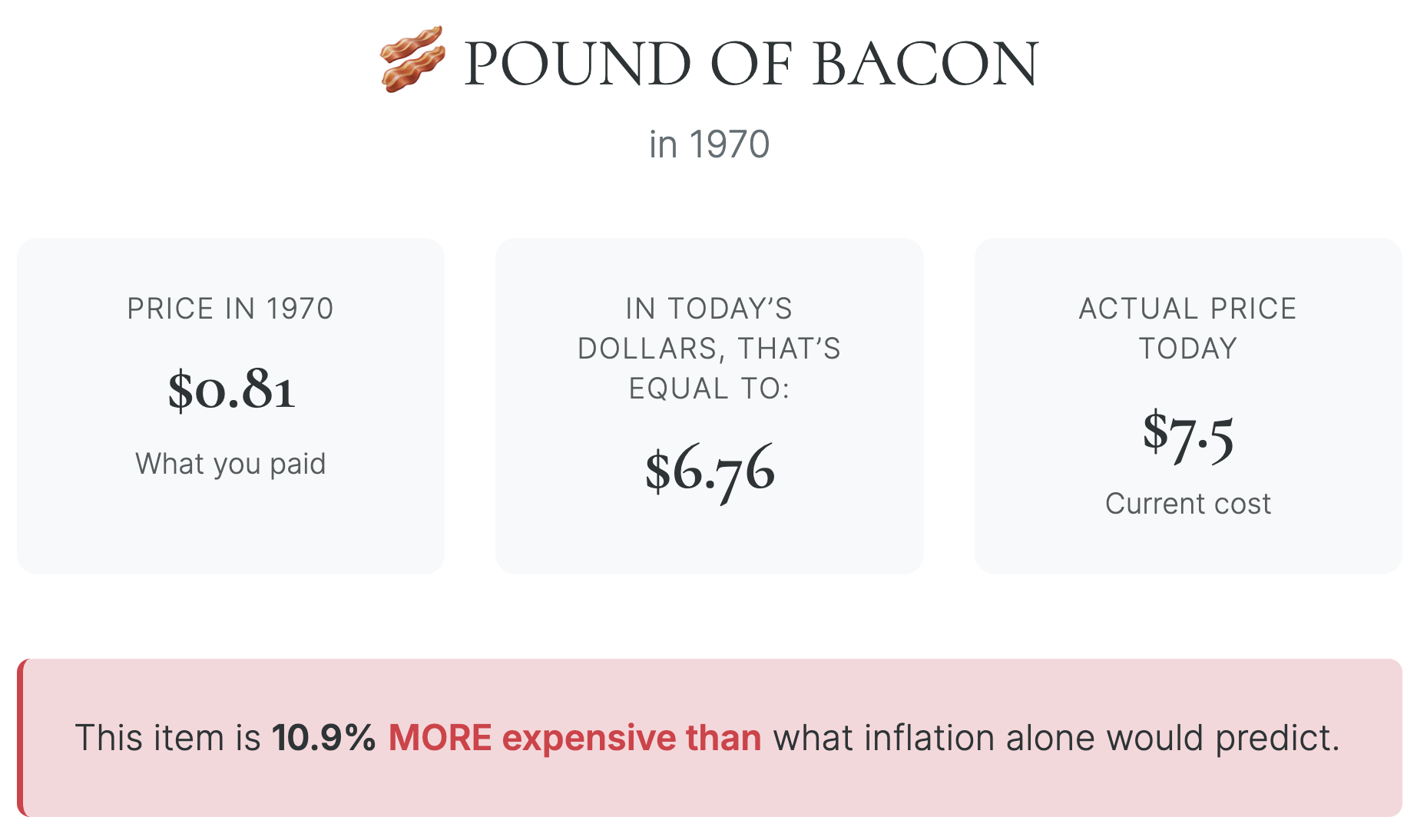Click the PRICE IN 1970 label
The height and width of the screenshot is (840, 1427).
(x=230, y=309)
